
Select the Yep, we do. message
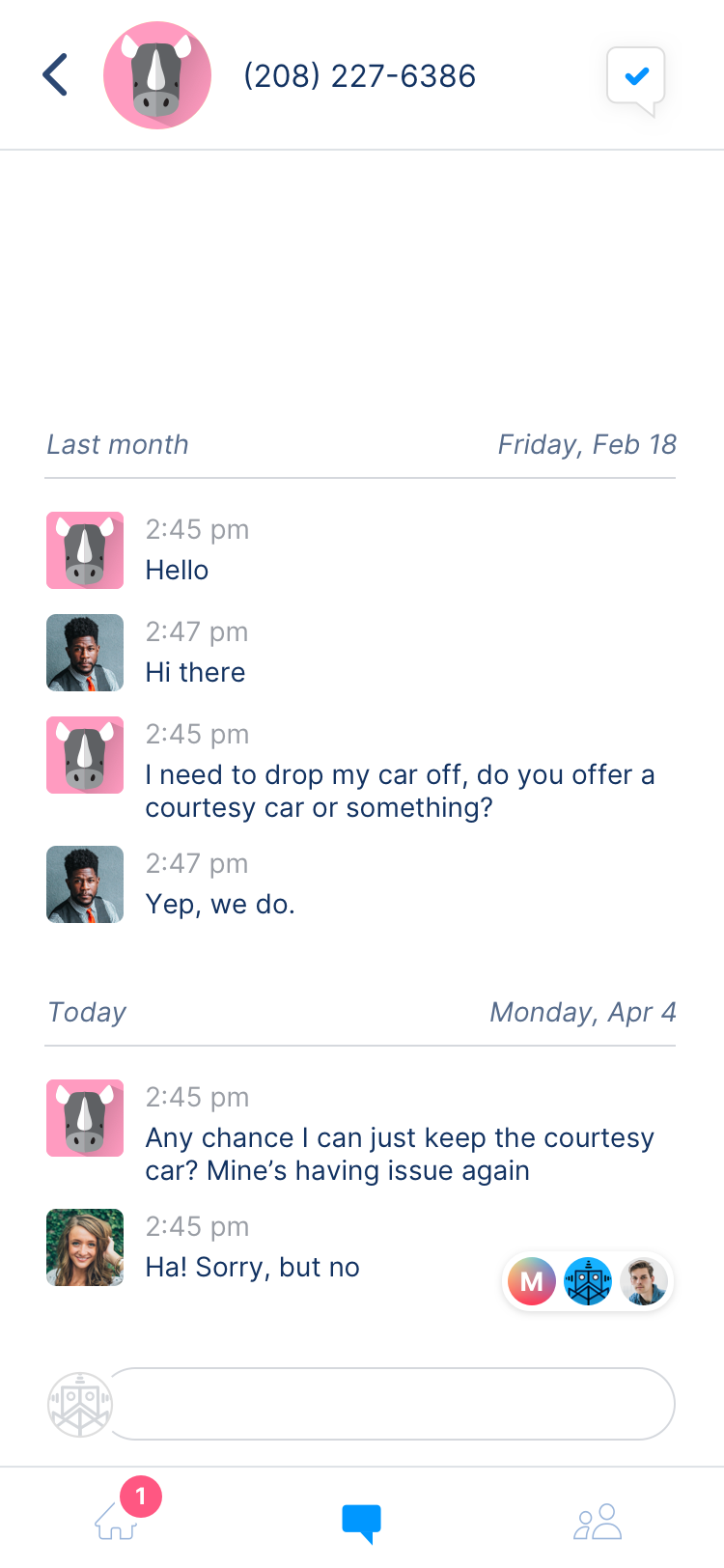point(220,905)
